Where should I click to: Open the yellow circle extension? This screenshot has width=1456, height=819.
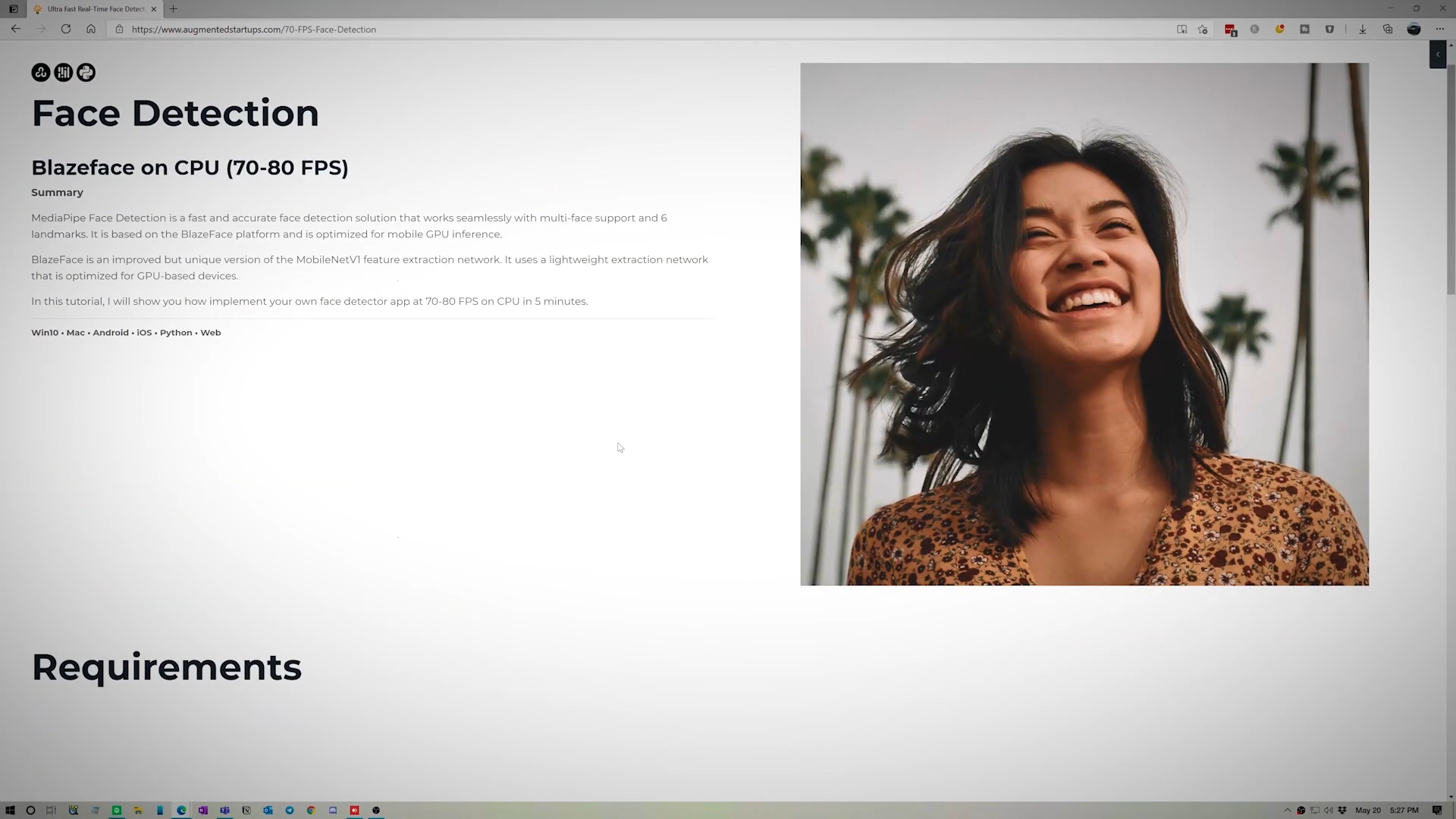[1279, 29]
